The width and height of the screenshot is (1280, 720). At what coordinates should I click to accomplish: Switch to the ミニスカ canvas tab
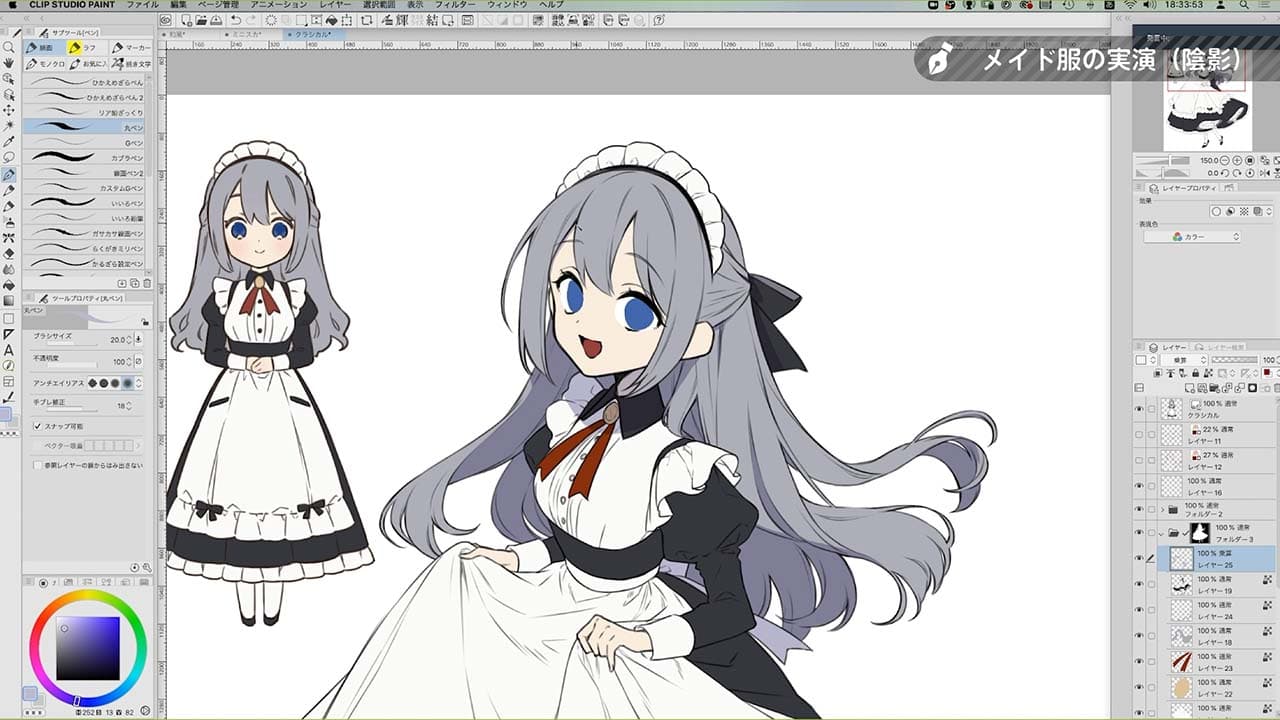pyautogui.click(x=247, y=34)
